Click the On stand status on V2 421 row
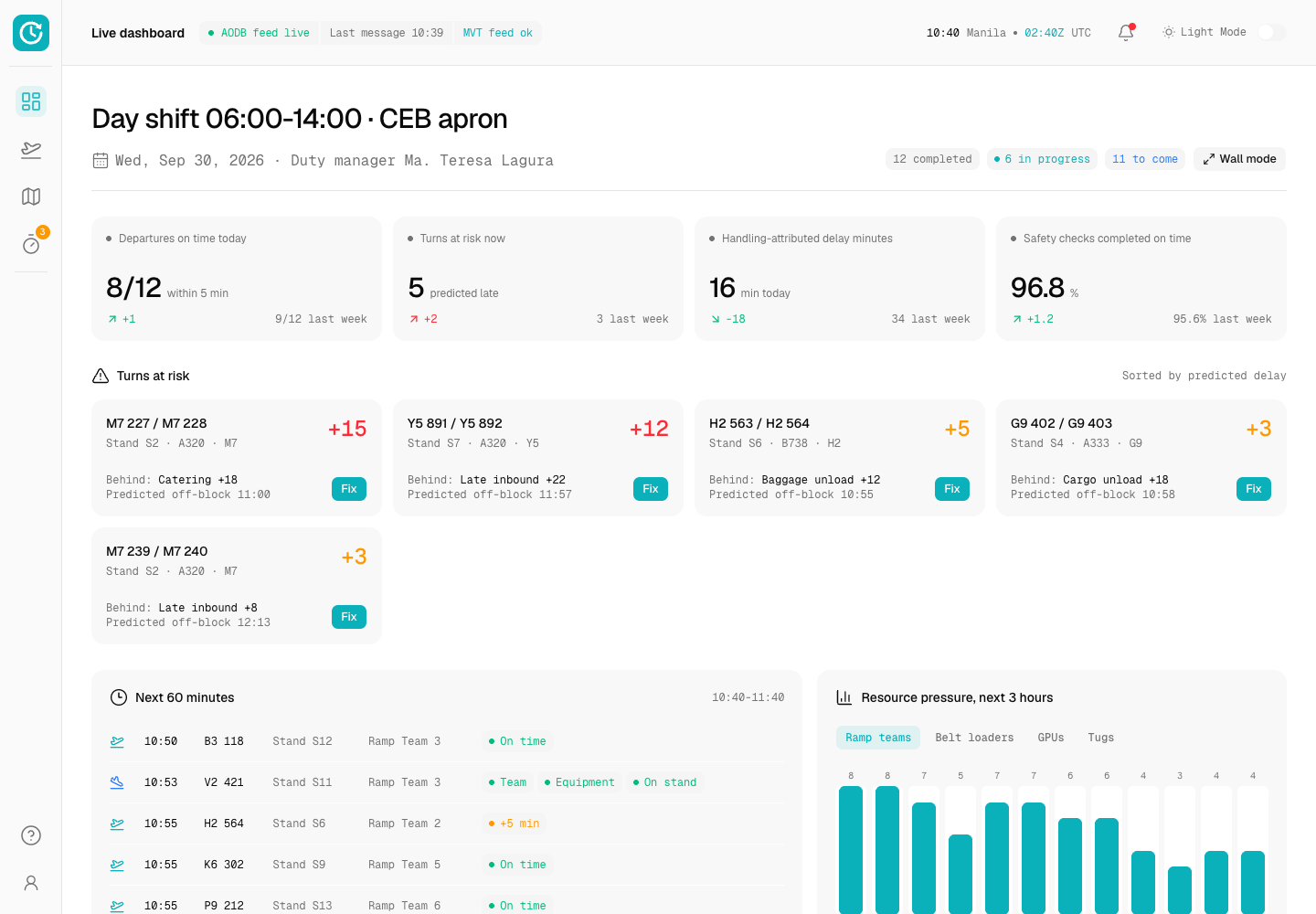Image resolution: width=1316 pixels, height=914 pixels. [x=664, y=782]
